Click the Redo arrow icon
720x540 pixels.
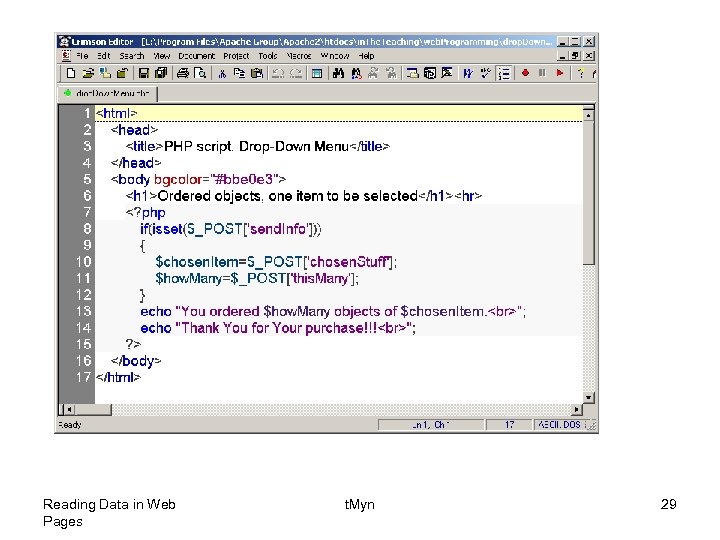point(296,73)
